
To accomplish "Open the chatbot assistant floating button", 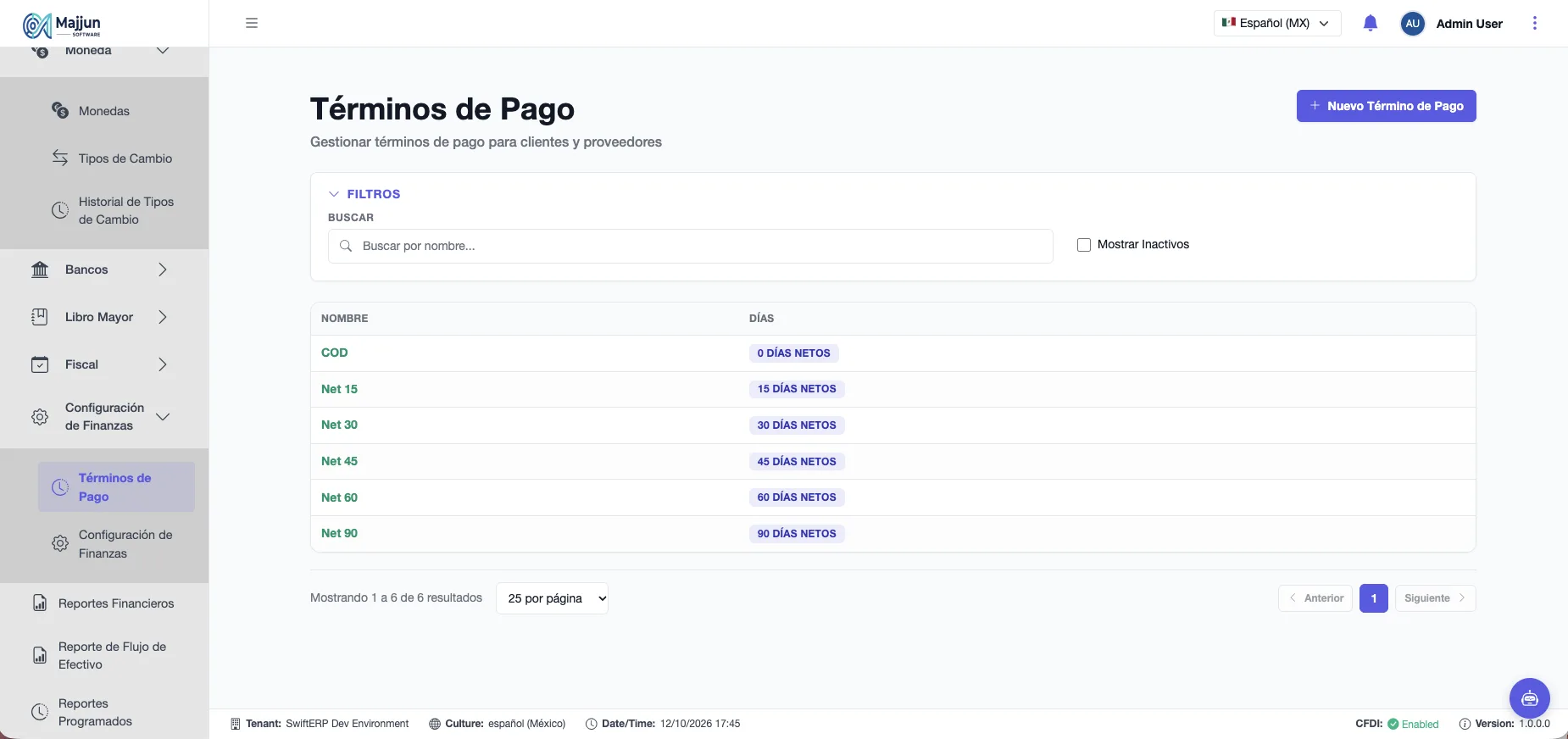I will 1530,698.
